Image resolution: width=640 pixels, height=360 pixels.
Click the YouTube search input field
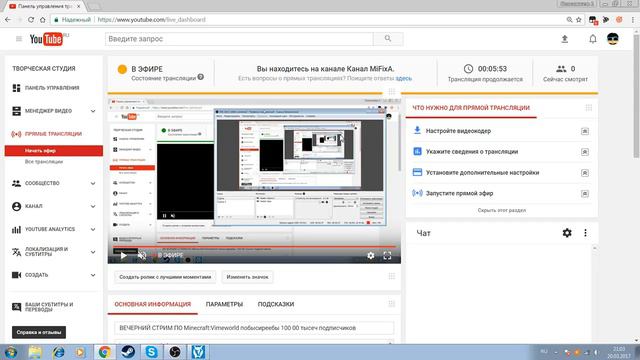(239, 39)
